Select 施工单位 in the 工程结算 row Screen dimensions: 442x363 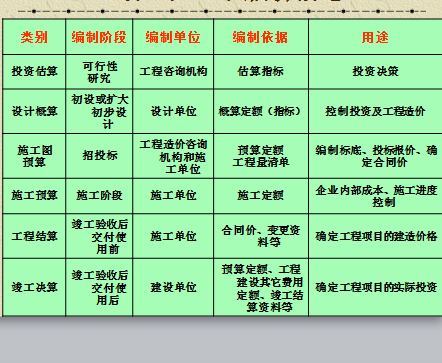click(173, 236)
